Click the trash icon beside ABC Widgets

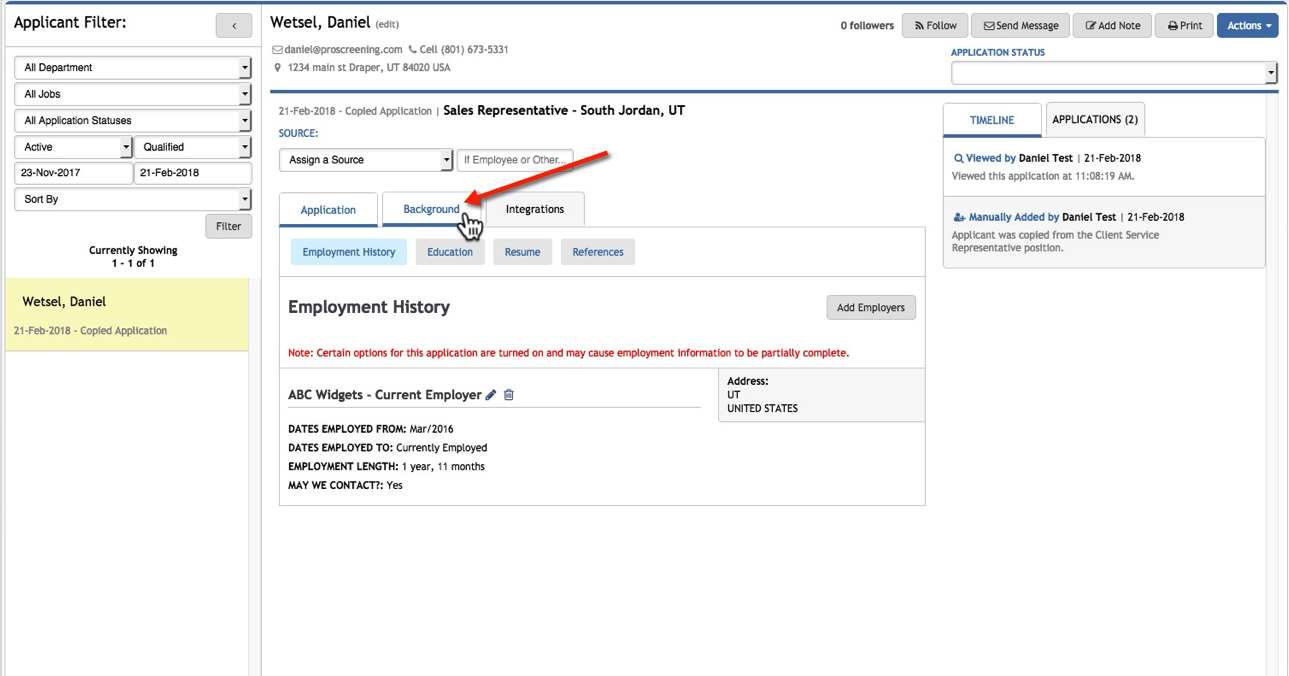[509, 395]
